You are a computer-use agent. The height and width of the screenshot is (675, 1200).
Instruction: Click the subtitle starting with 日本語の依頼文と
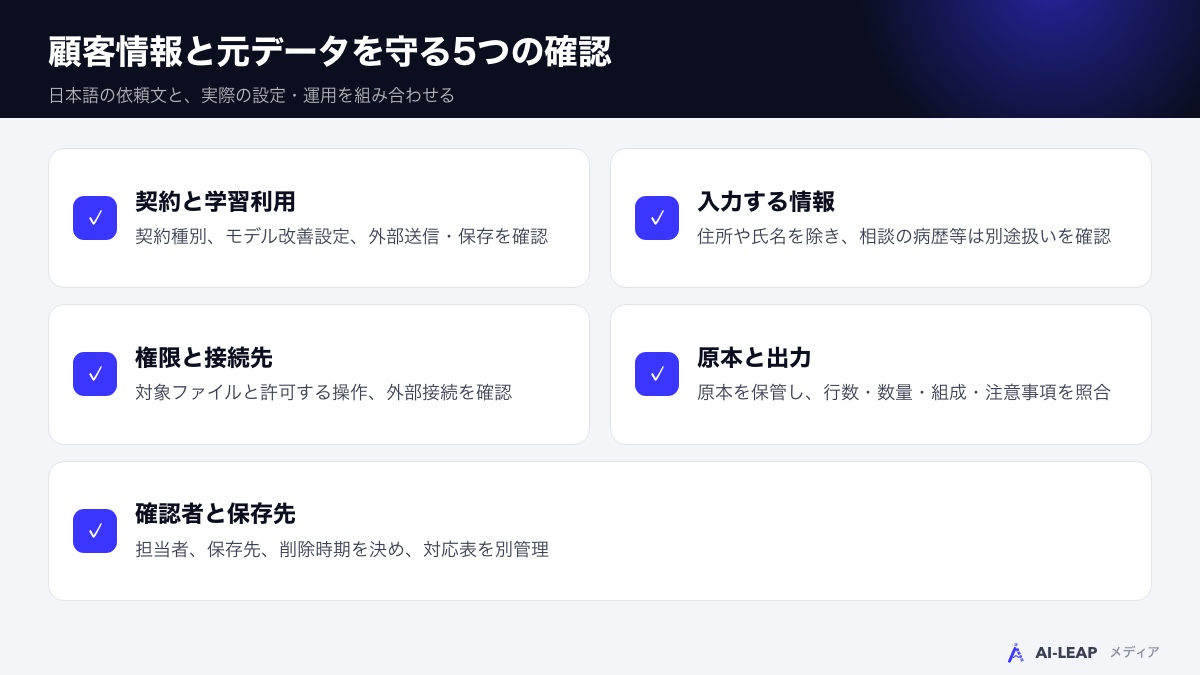(251, 95)
